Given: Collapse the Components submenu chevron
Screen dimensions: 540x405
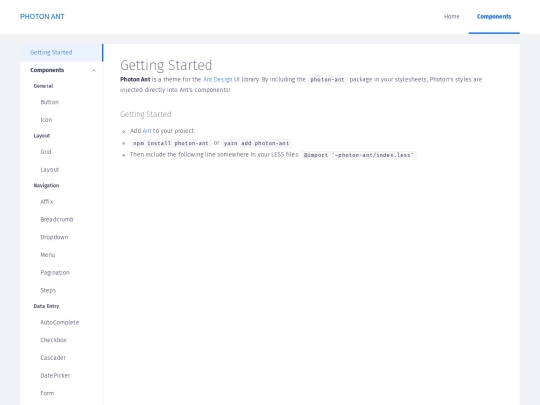Looking at the screenshot, I should 94,71.
